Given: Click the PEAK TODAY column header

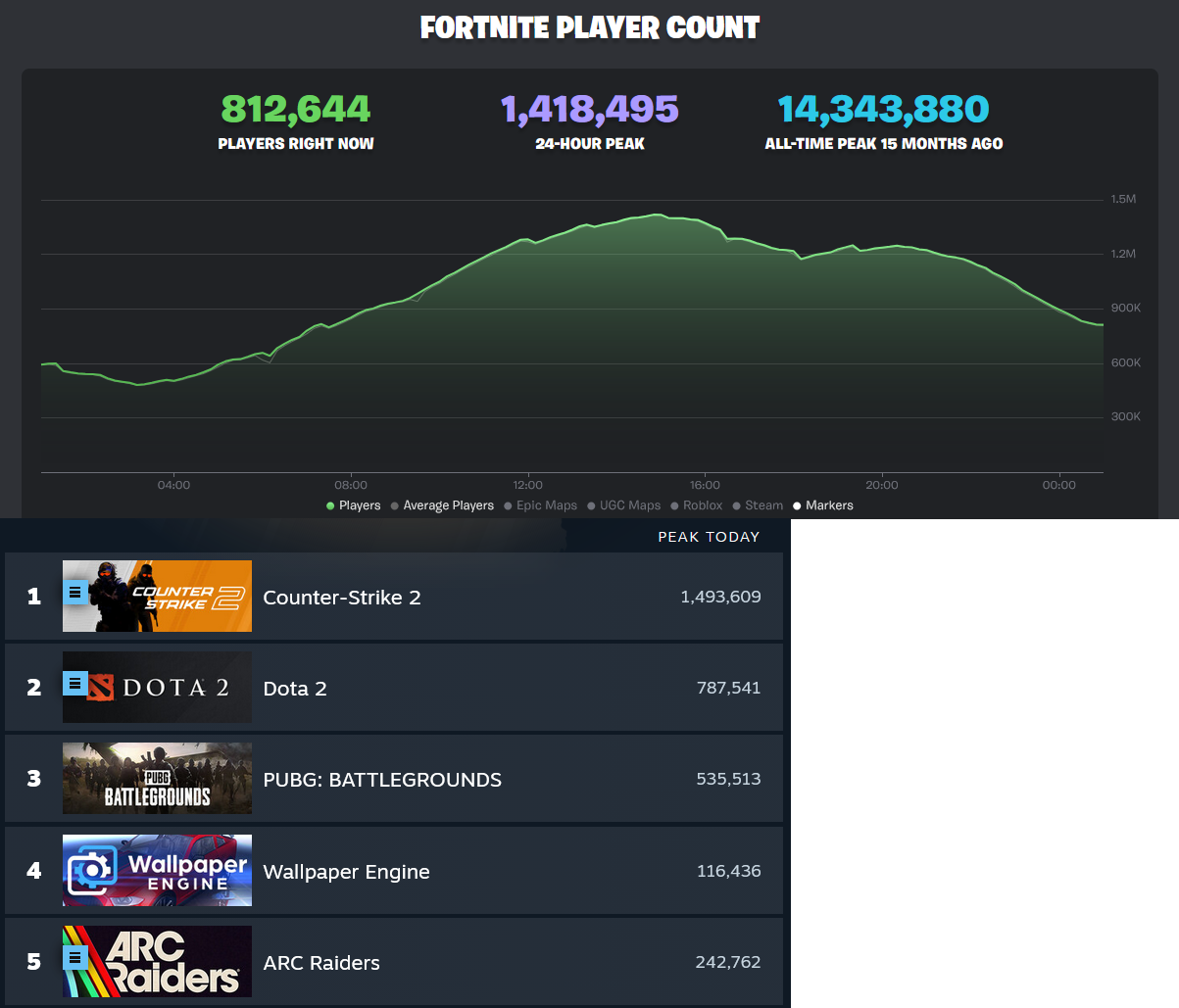Looking at the screenshot, I should click(709, 537).
